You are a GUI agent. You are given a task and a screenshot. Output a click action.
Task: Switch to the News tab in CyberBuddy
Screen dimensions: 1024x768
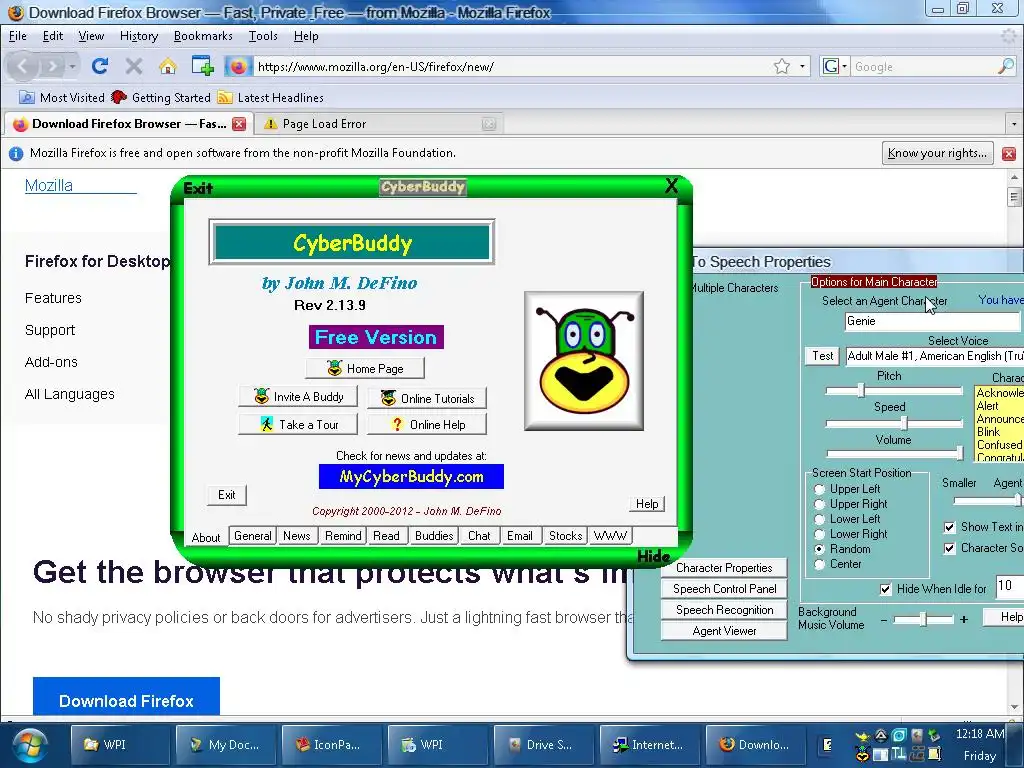(x=296, y=536)
